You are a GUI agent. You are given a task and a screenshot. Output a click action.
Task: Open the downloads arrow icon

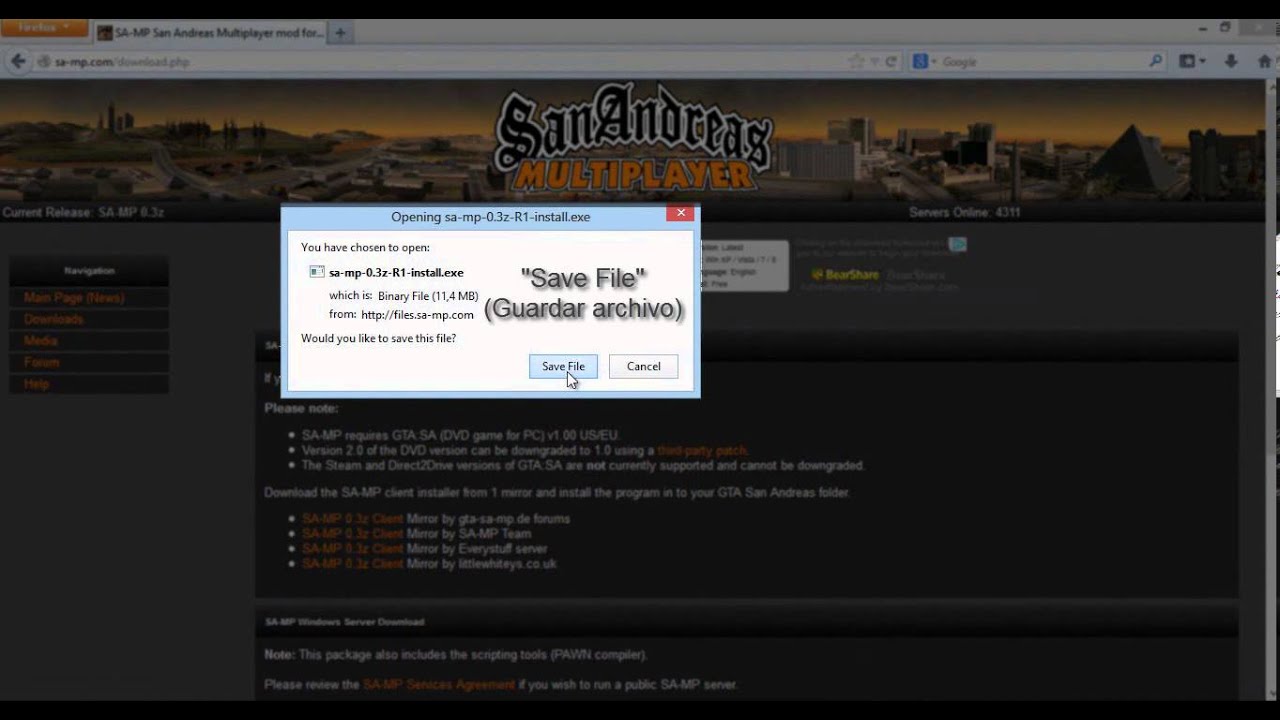[1232, 61]
